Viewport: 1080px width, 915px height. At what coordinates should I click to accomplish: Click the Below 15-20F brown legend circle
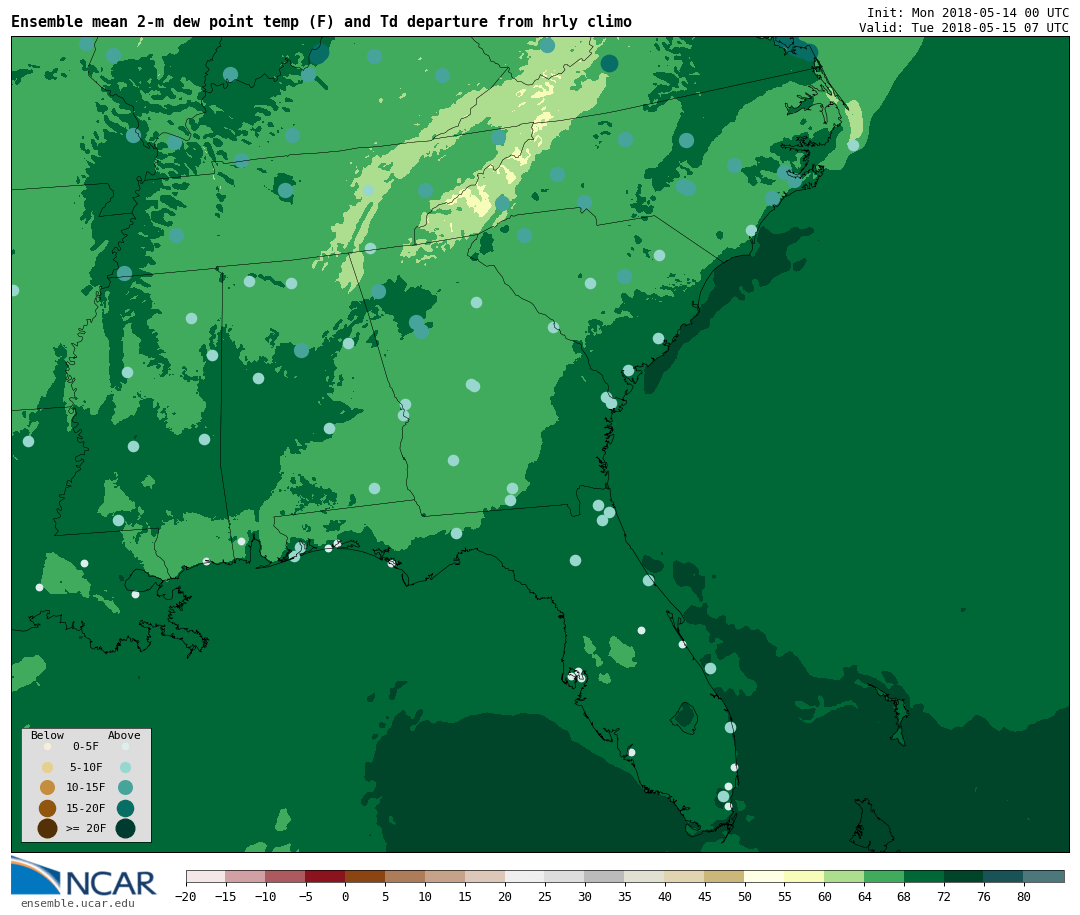coord(48,808)
